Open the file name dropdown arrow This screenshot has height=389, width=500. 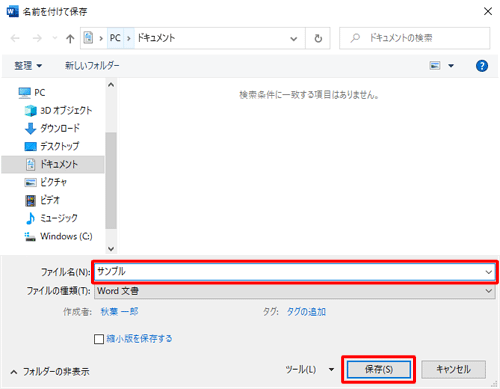489,272
